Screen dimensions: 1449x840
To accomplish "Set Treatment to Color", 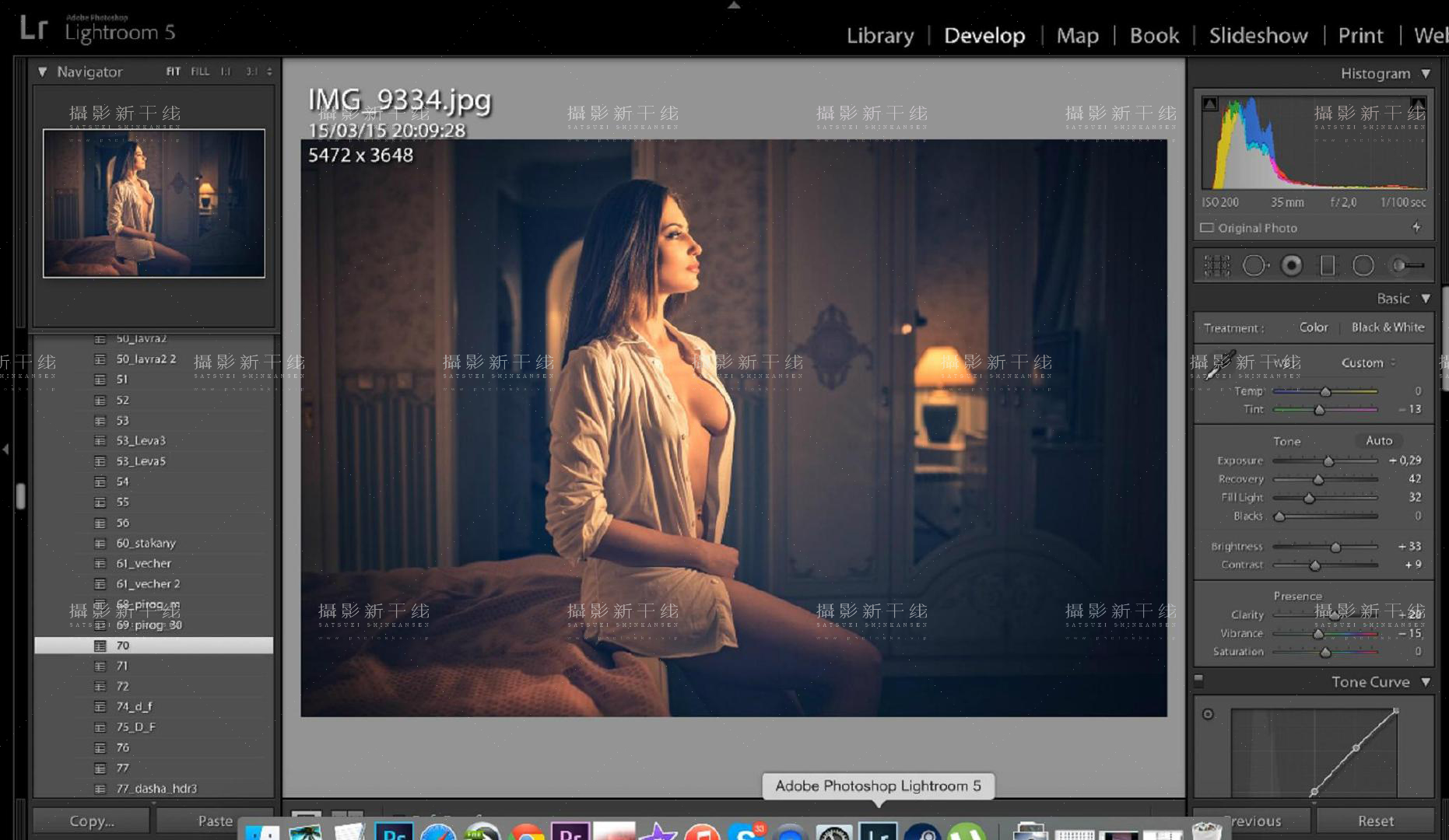I will 1314,327.
